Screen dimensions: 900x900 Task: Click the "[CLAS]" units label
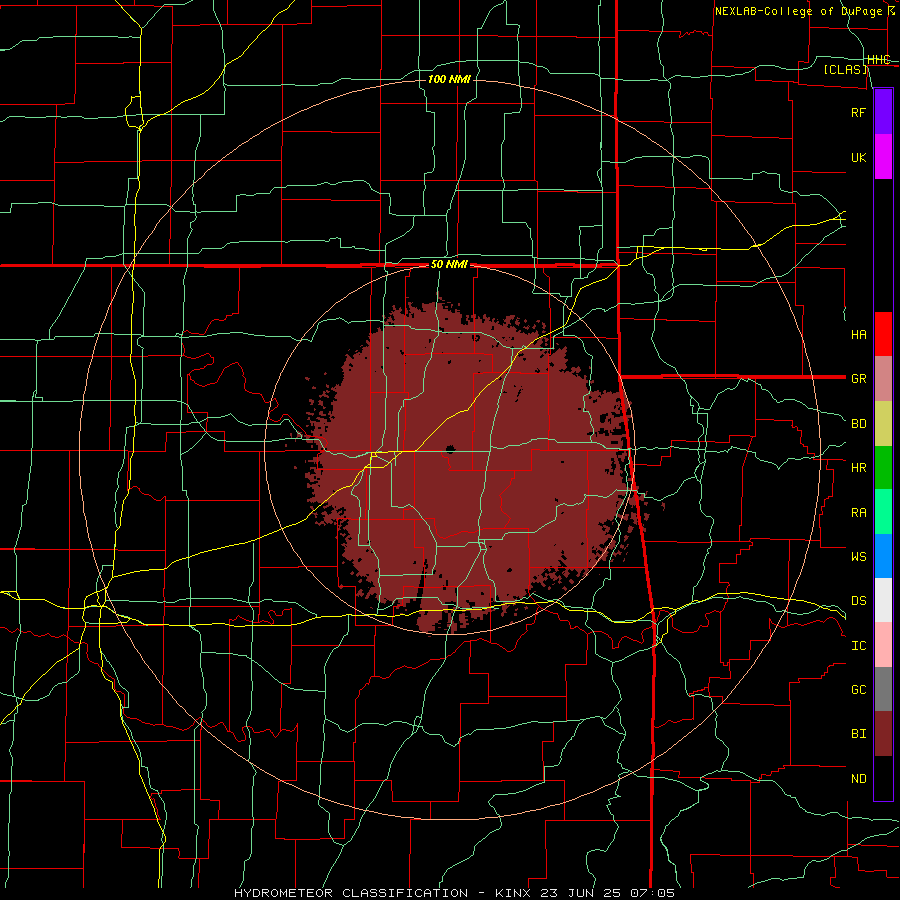[x=845, y=69]
